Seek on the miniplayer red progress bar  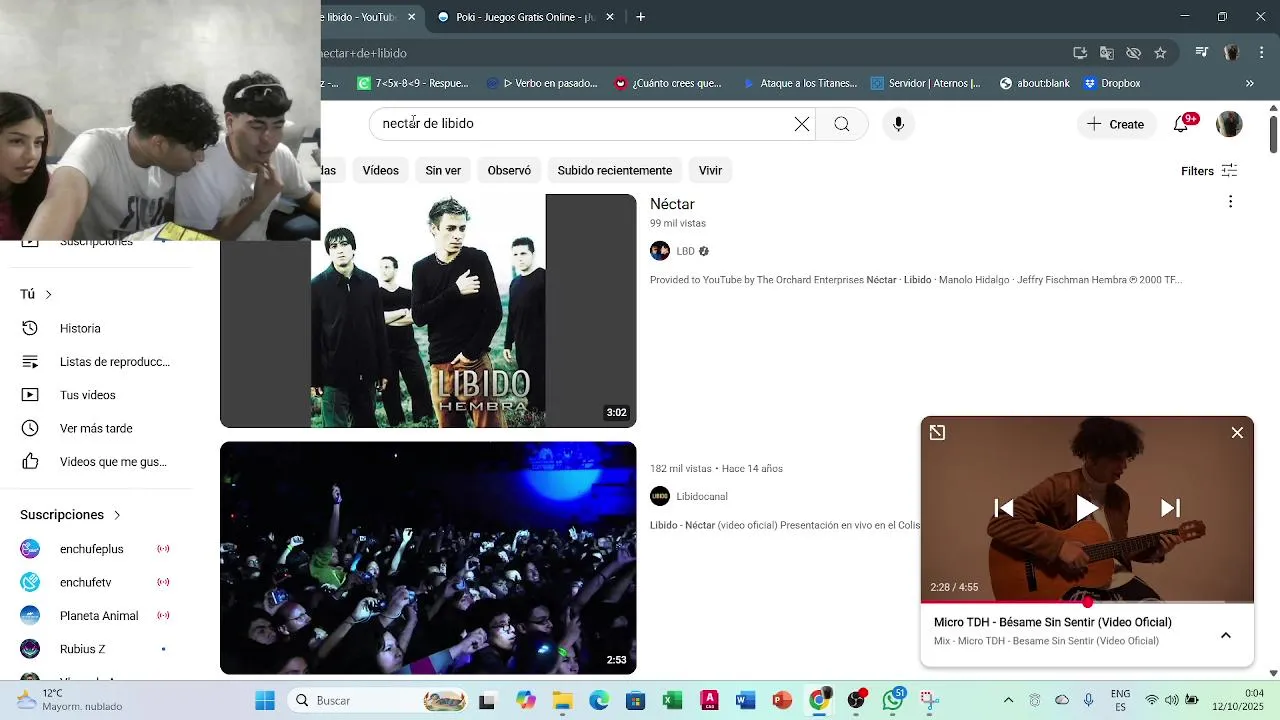tap(1087, 602)
